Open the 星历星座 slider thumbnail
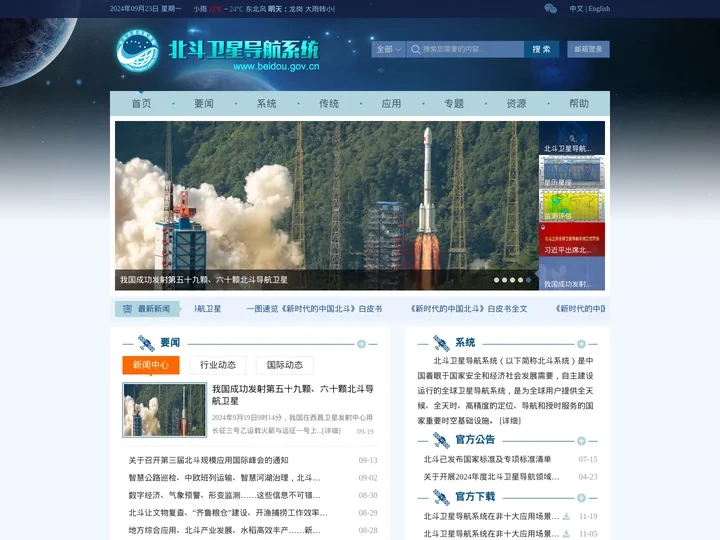720x540 pixels. 572,172
